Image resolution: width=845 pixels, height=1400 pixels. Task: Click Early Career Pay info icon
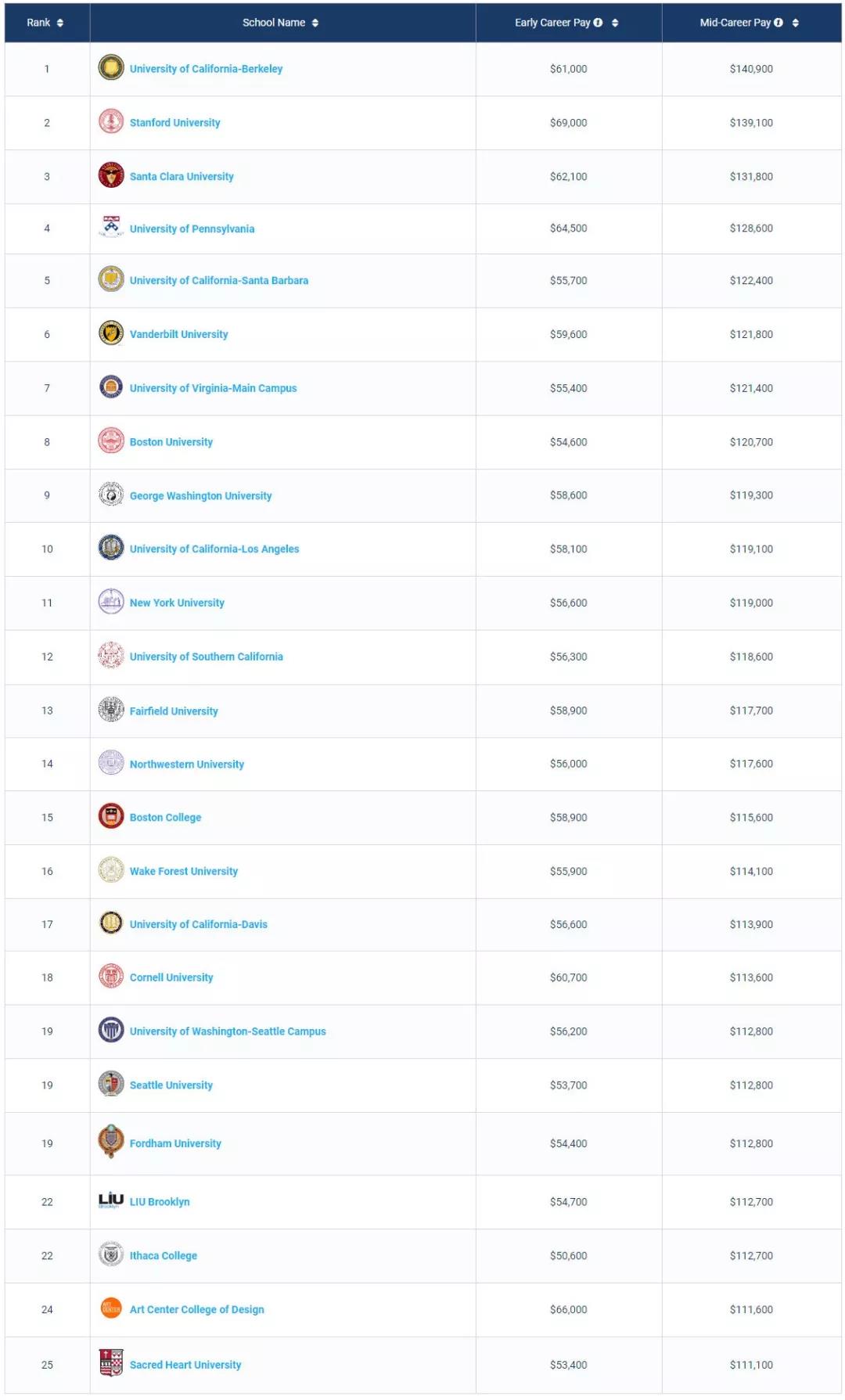[x=599, y=23]
